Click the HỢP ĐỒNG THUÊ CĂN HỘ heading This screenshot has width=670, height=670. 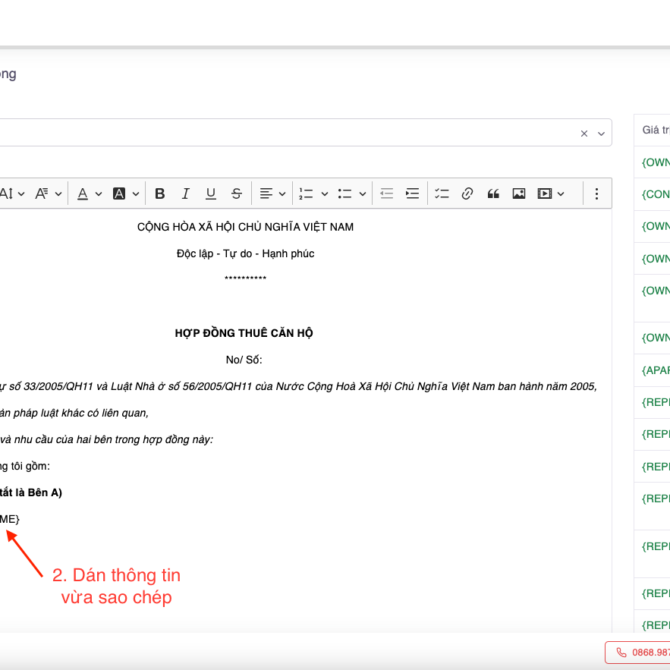click(245, 333)
